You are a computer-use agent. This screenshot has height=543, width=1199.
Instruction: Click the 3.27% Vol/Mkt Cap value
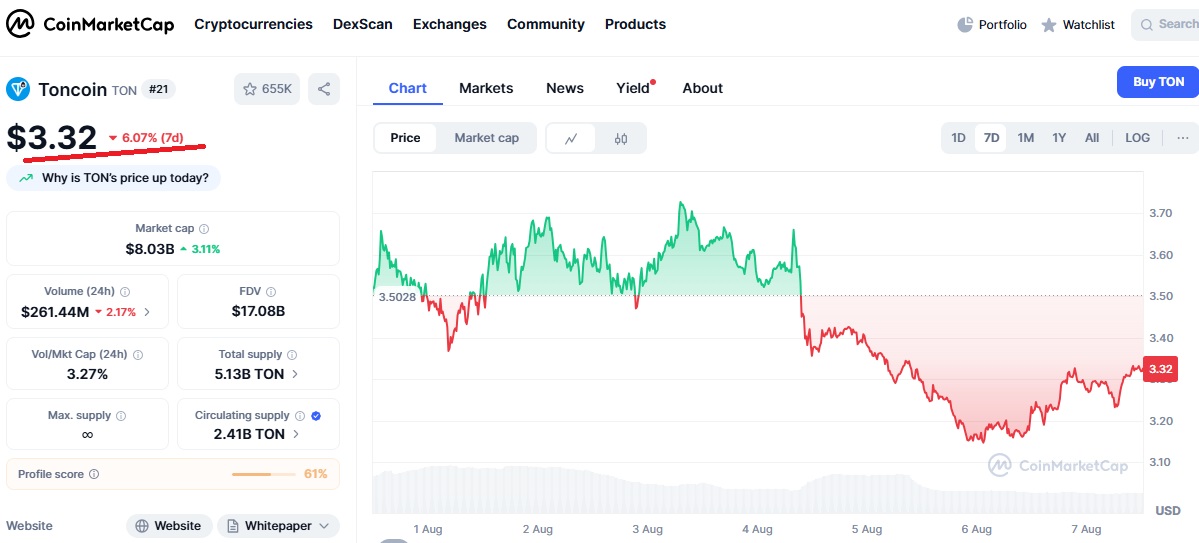[87, 374]
